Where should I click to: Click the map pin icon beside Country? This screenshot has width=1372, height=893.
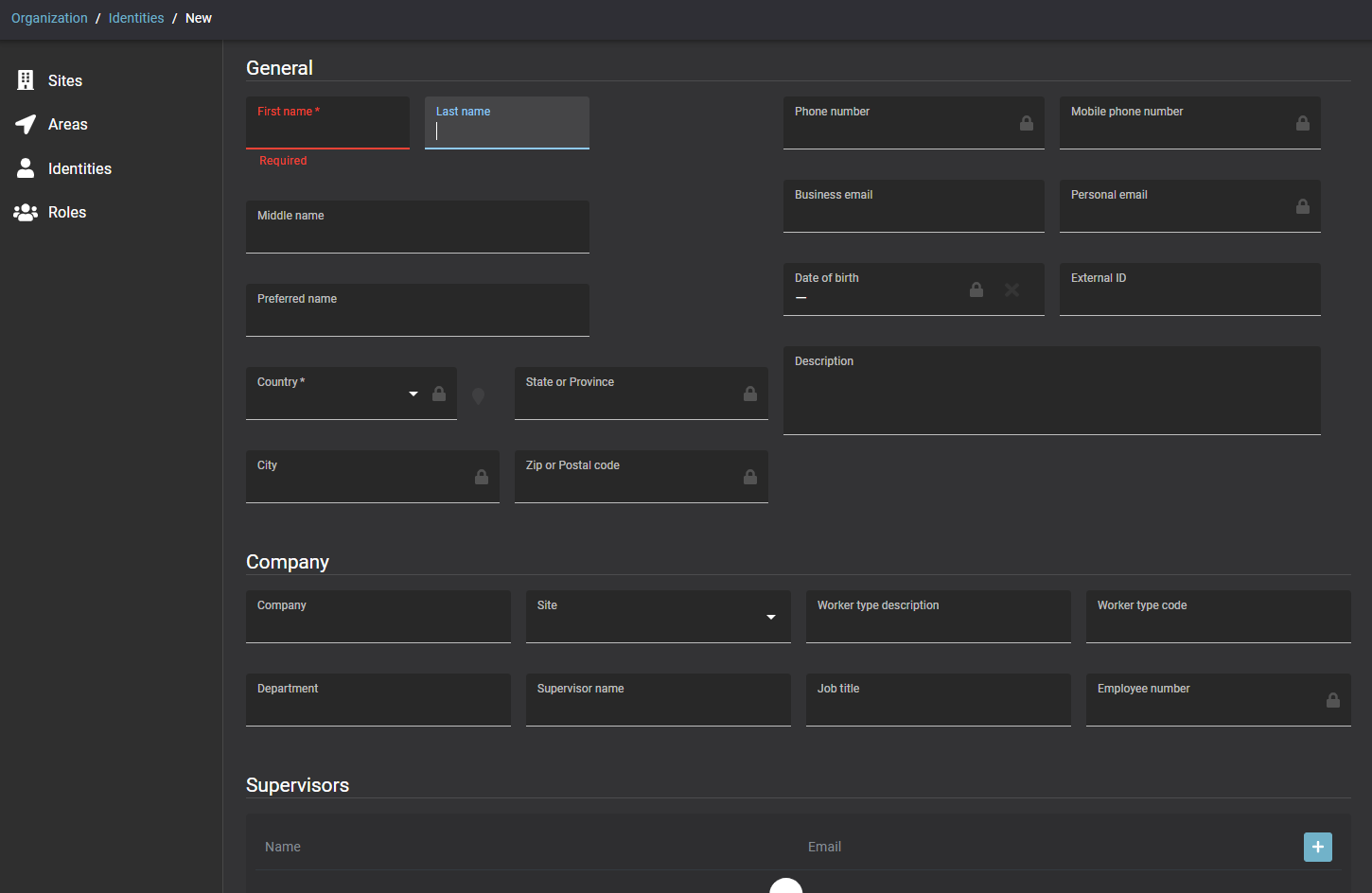479,396
